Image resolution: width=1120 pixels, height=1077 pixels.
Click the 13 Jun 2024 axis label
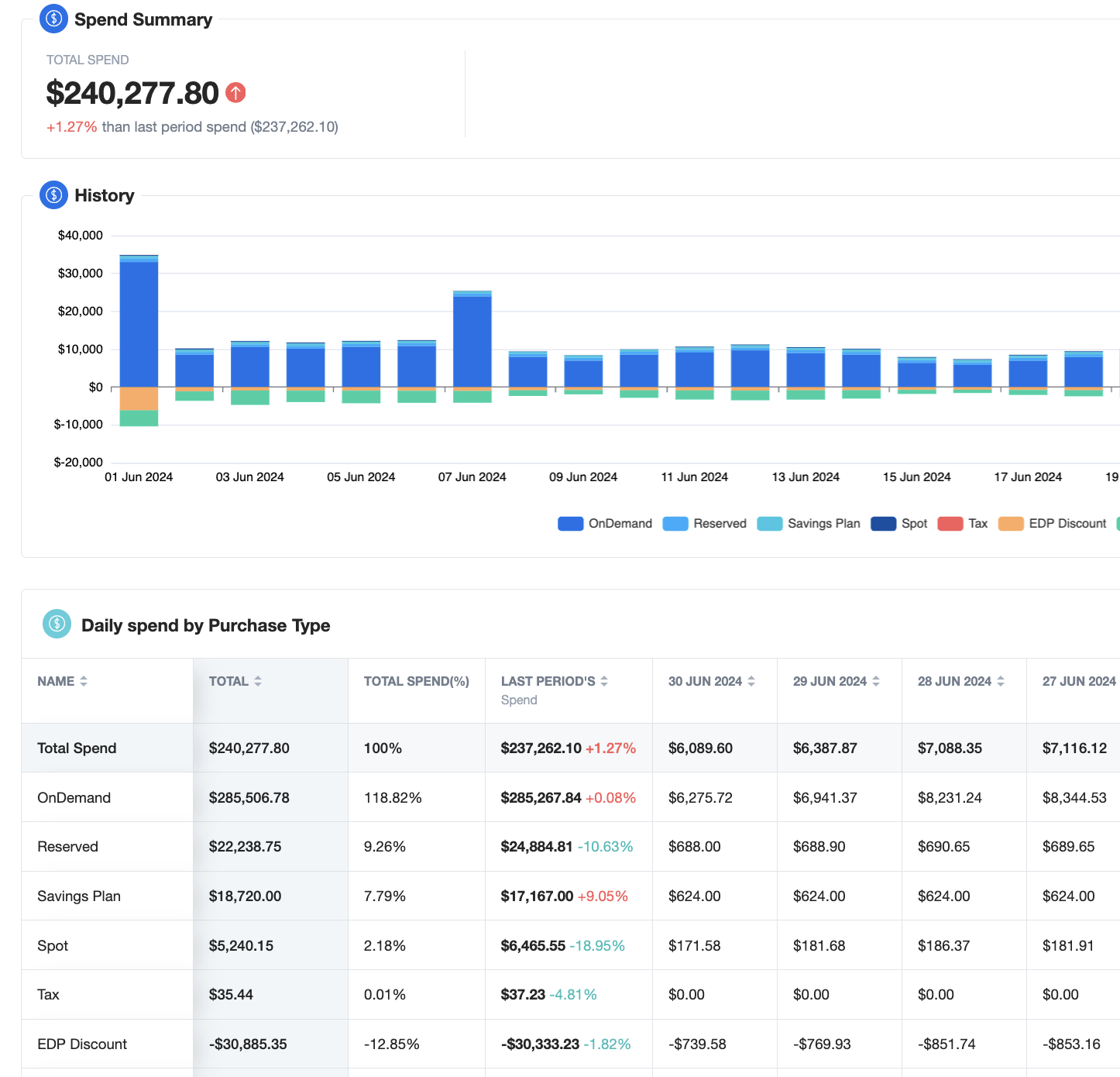click(x=806, y=477)
